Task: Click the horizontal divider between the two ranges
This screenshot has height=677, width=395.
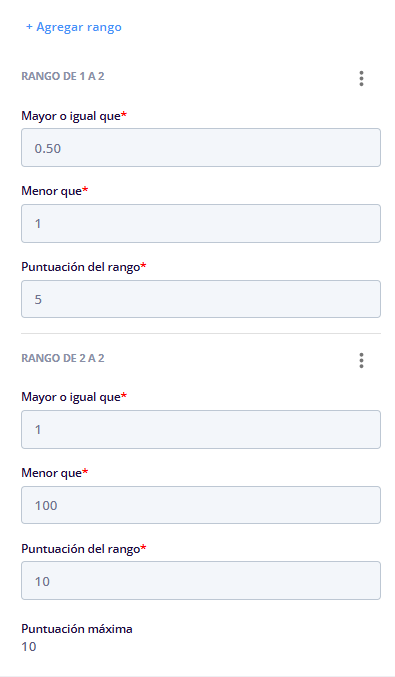Action: pos(201,333)
